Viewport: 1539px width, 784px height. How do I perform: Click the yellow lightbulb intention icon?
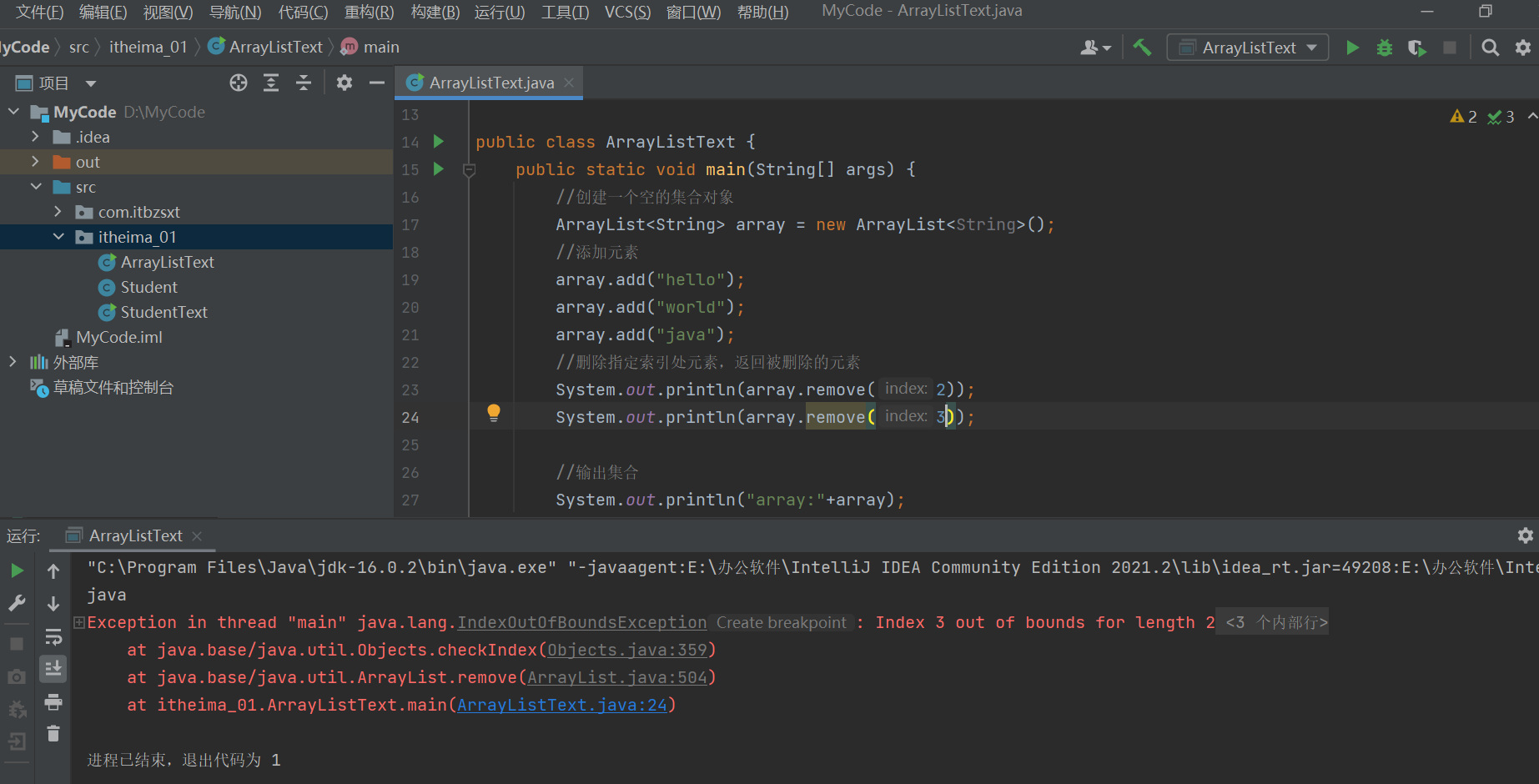(x=494, y=413)
